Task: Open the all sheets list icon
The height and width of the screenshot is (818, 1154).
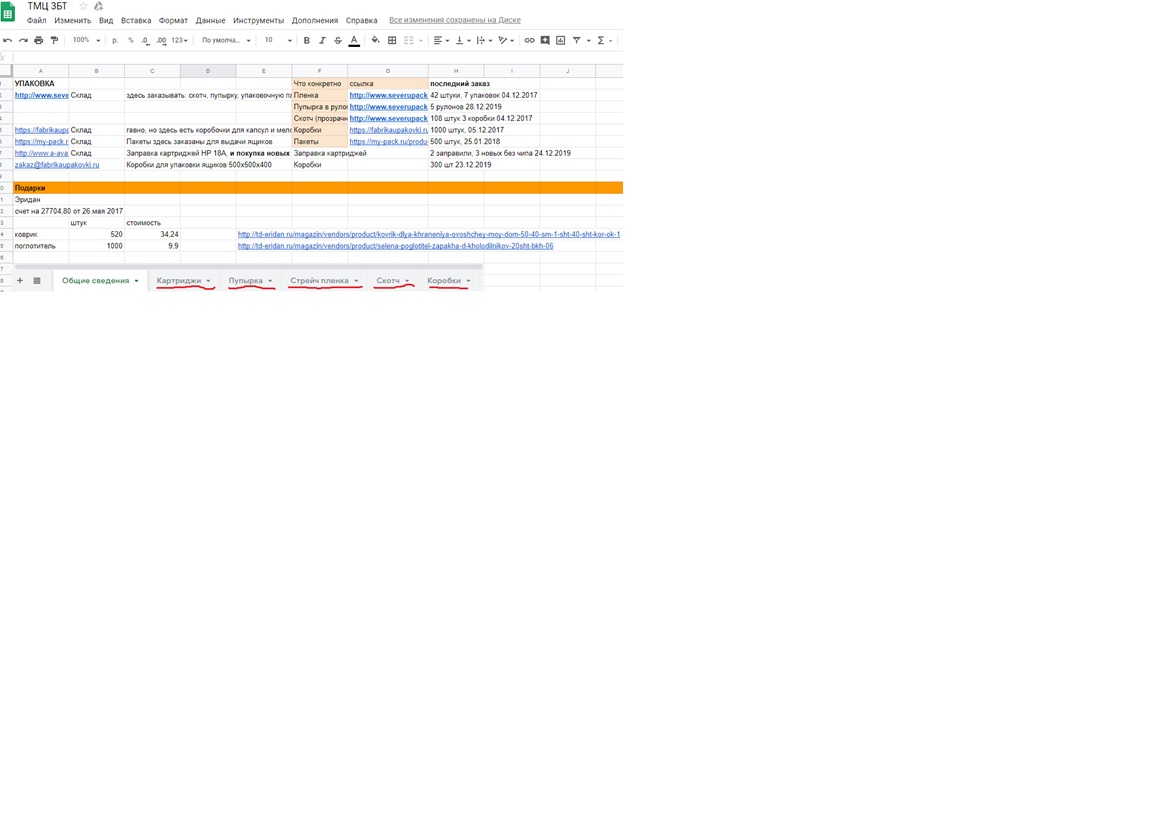Action: (x=37, y=281)
